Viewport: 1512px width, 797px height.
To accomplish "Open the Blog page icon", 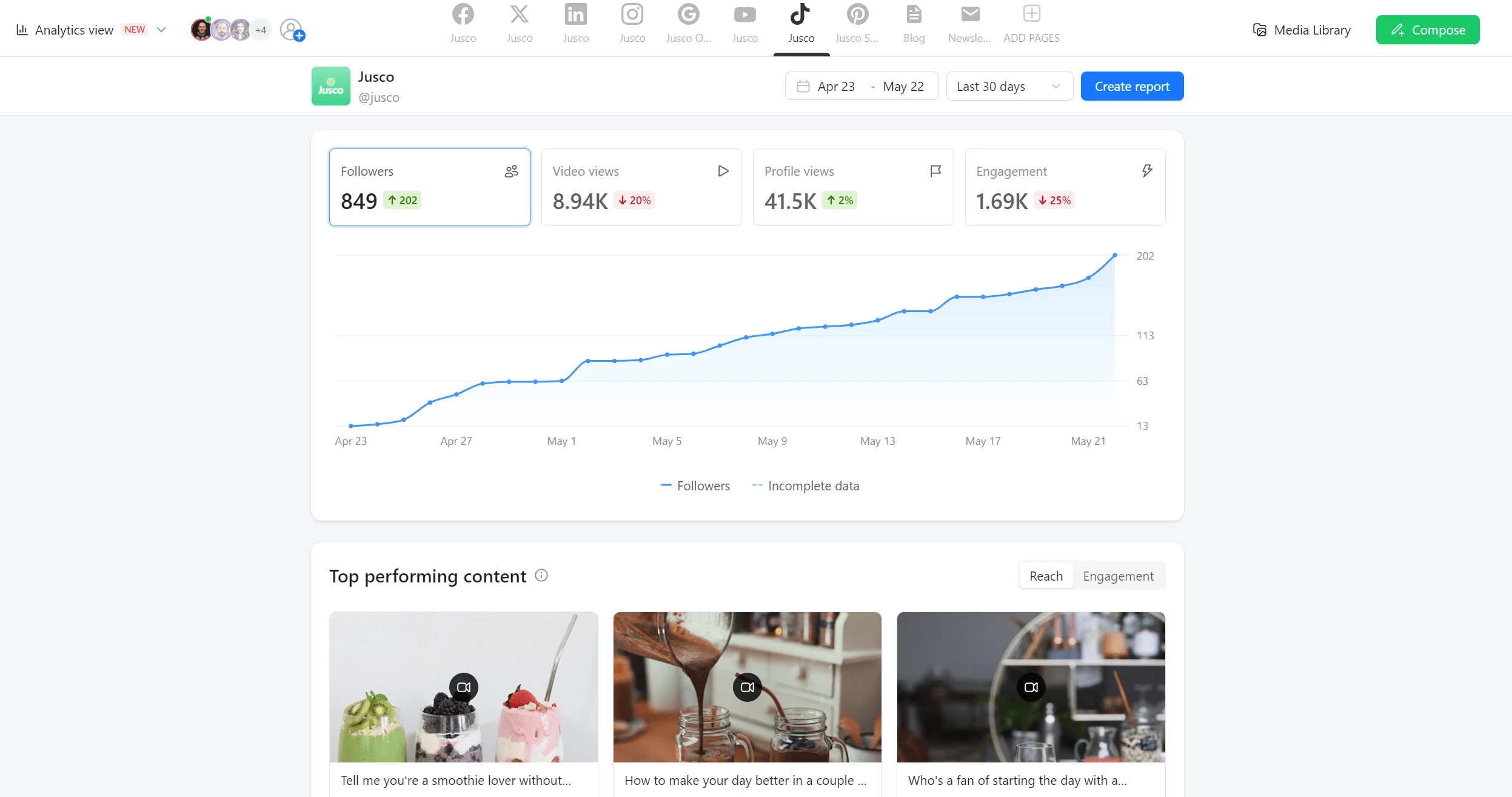I will (914, 14).
